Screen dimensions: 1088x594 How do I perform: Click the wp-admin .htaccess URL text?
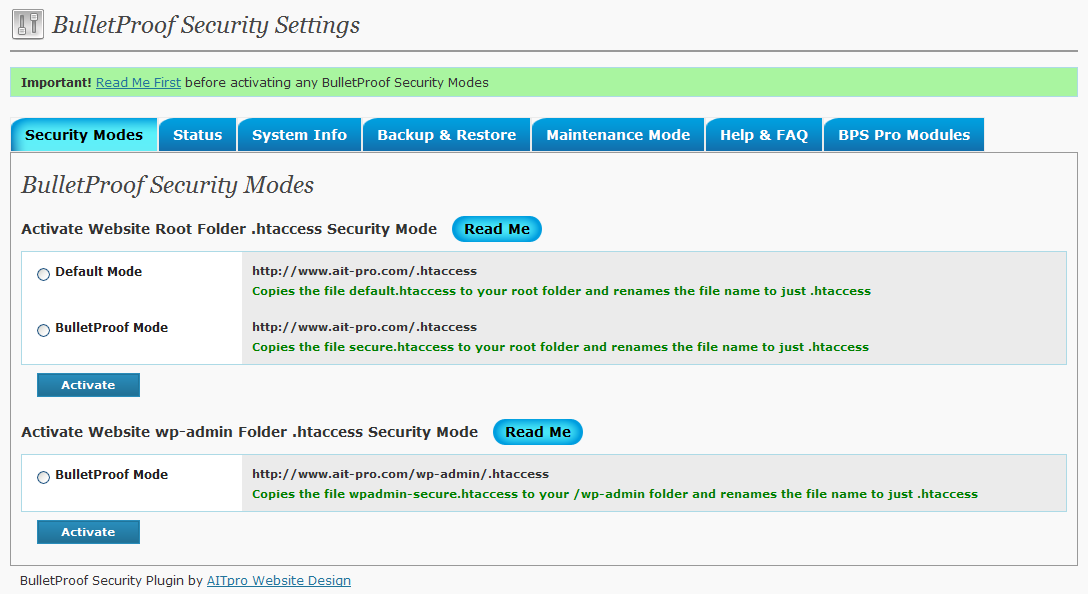400,474
